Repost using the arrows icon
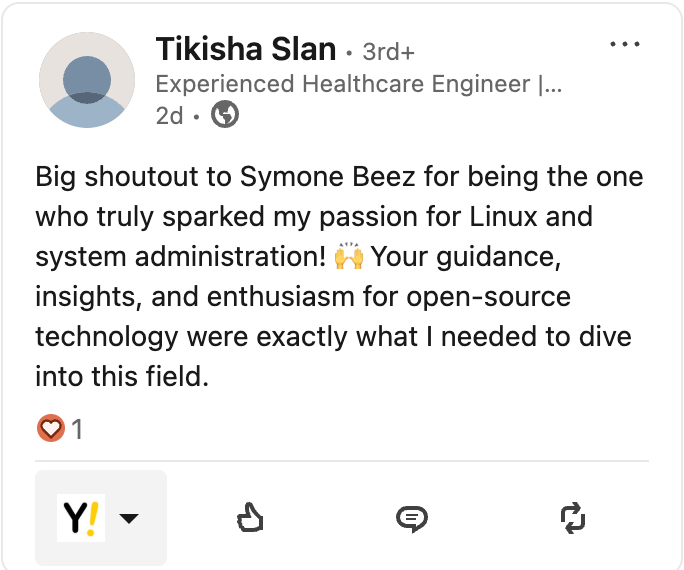Screen dimensions: 684x570 [x=573, y=518]
